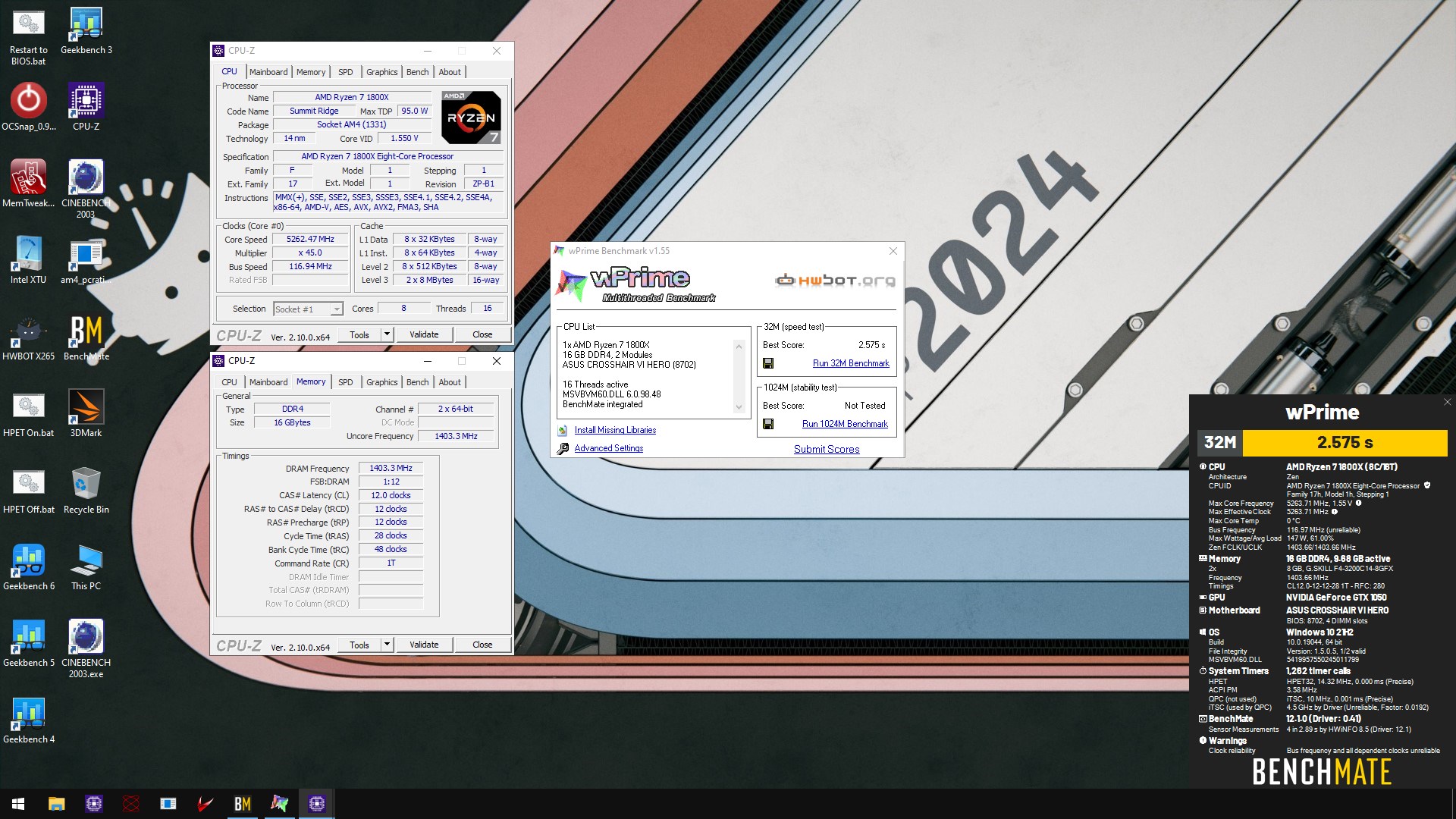This screenshot has width=1456, height=819.
Task: Select the HPET Off.bat desktop file
Action: tap(28, 490)
